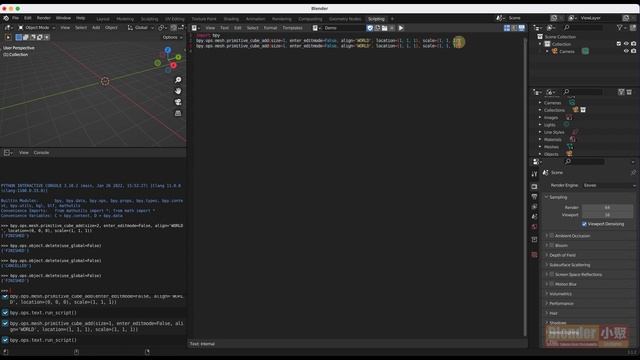Open the outliner filter funnel icon
Viewport: 640px width, 360px height.
click(620, 27)
